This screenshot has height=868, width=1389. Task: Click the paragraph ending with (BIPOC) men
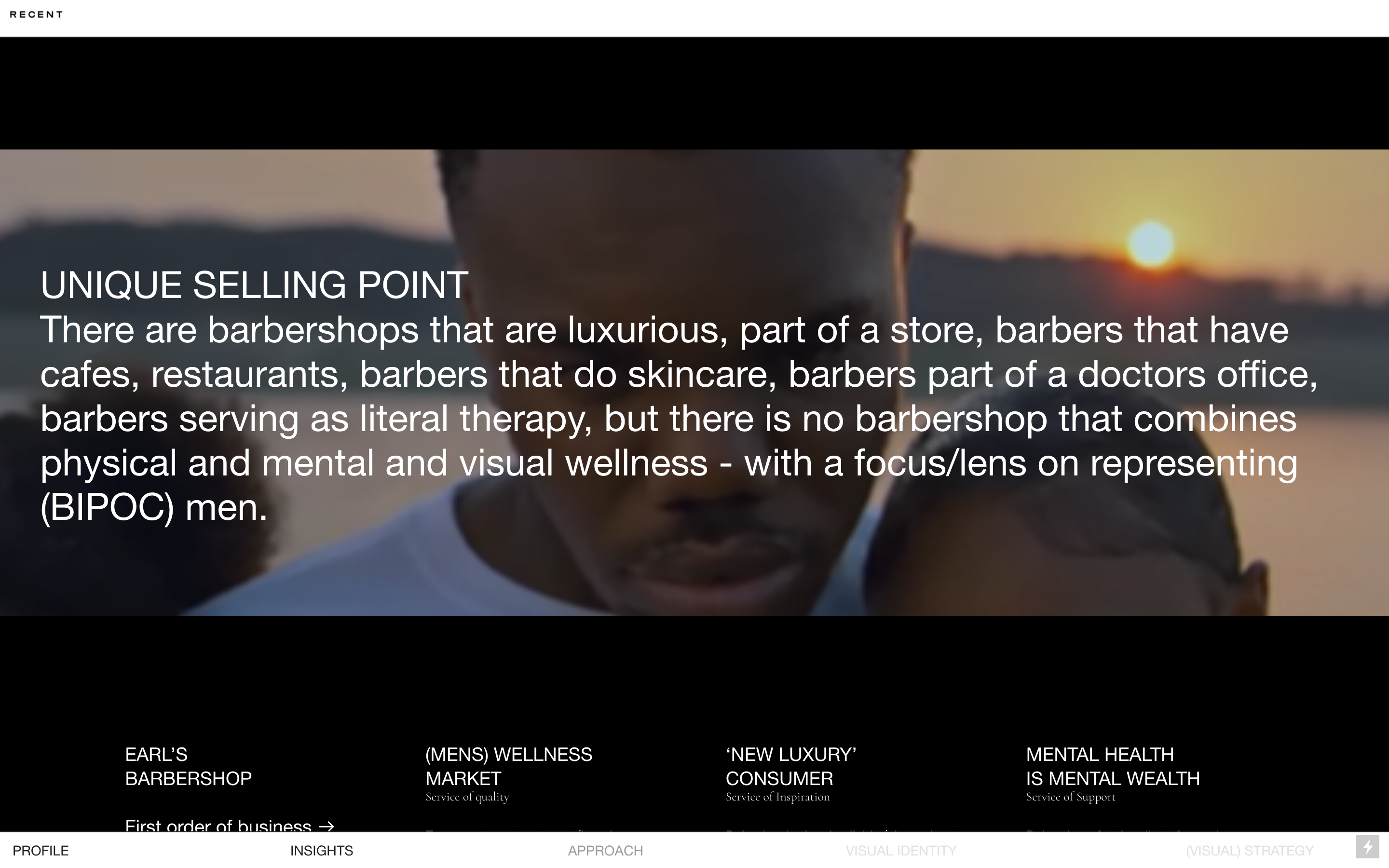coord(679,419)
